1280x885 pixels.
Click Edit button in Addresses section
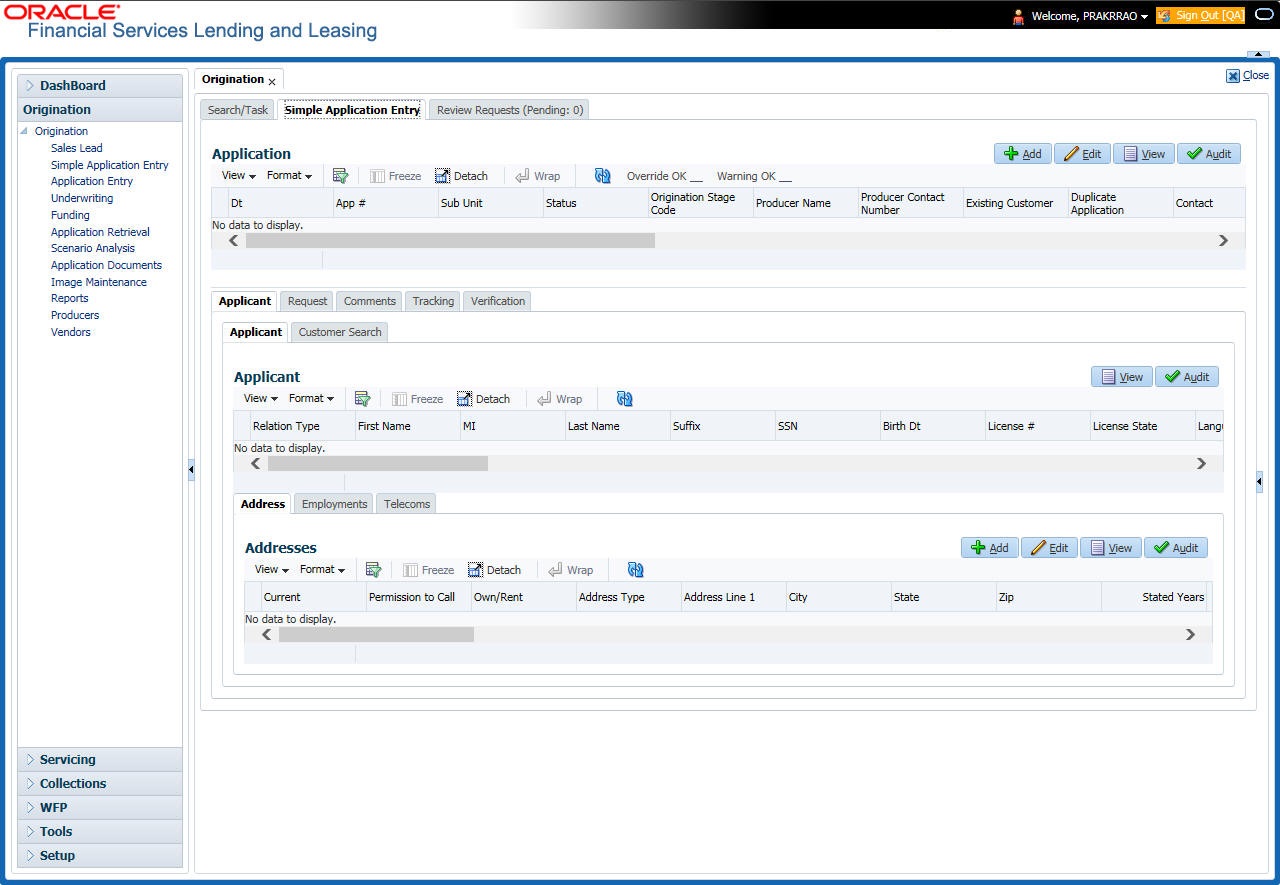point(1049,548)
